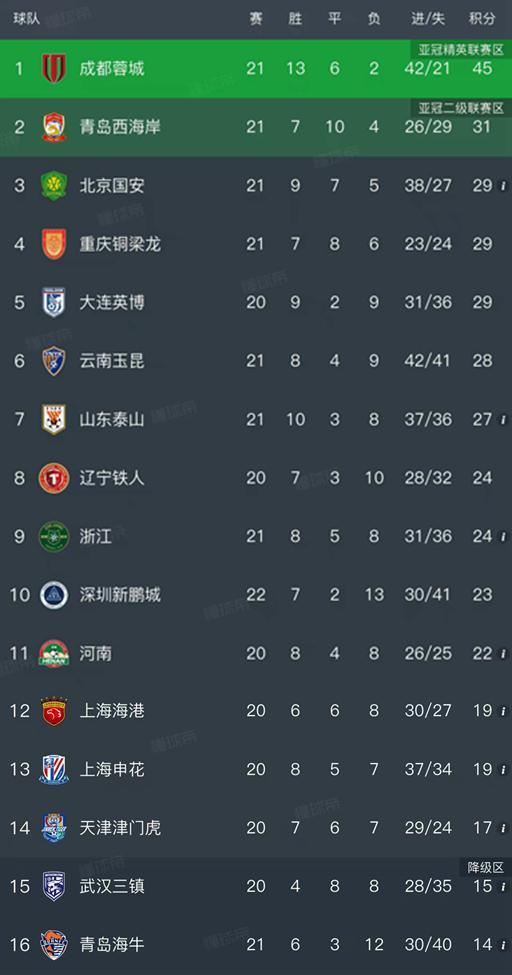The width and height of the screenshot is (512, 975).
Task: Show info for 山东泰山 points deduction
Action: [x=503, y=420]
